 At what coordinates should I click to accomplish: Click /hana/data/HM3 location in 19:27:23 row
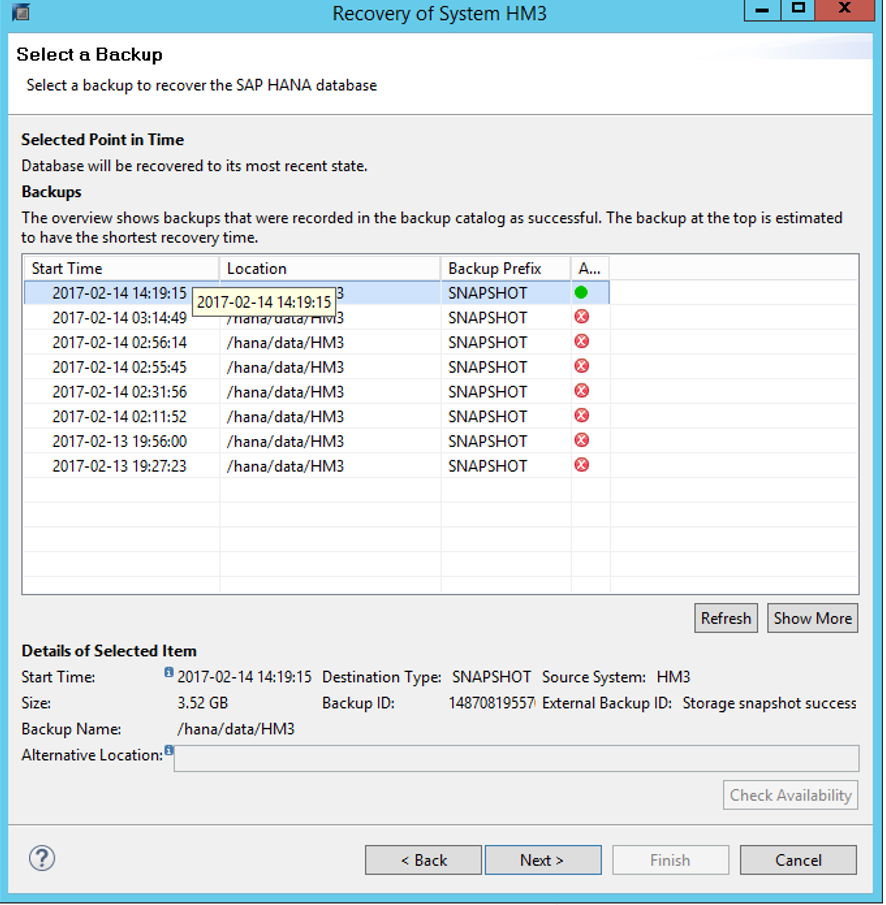pyautogui.click(x=285, y=467)
